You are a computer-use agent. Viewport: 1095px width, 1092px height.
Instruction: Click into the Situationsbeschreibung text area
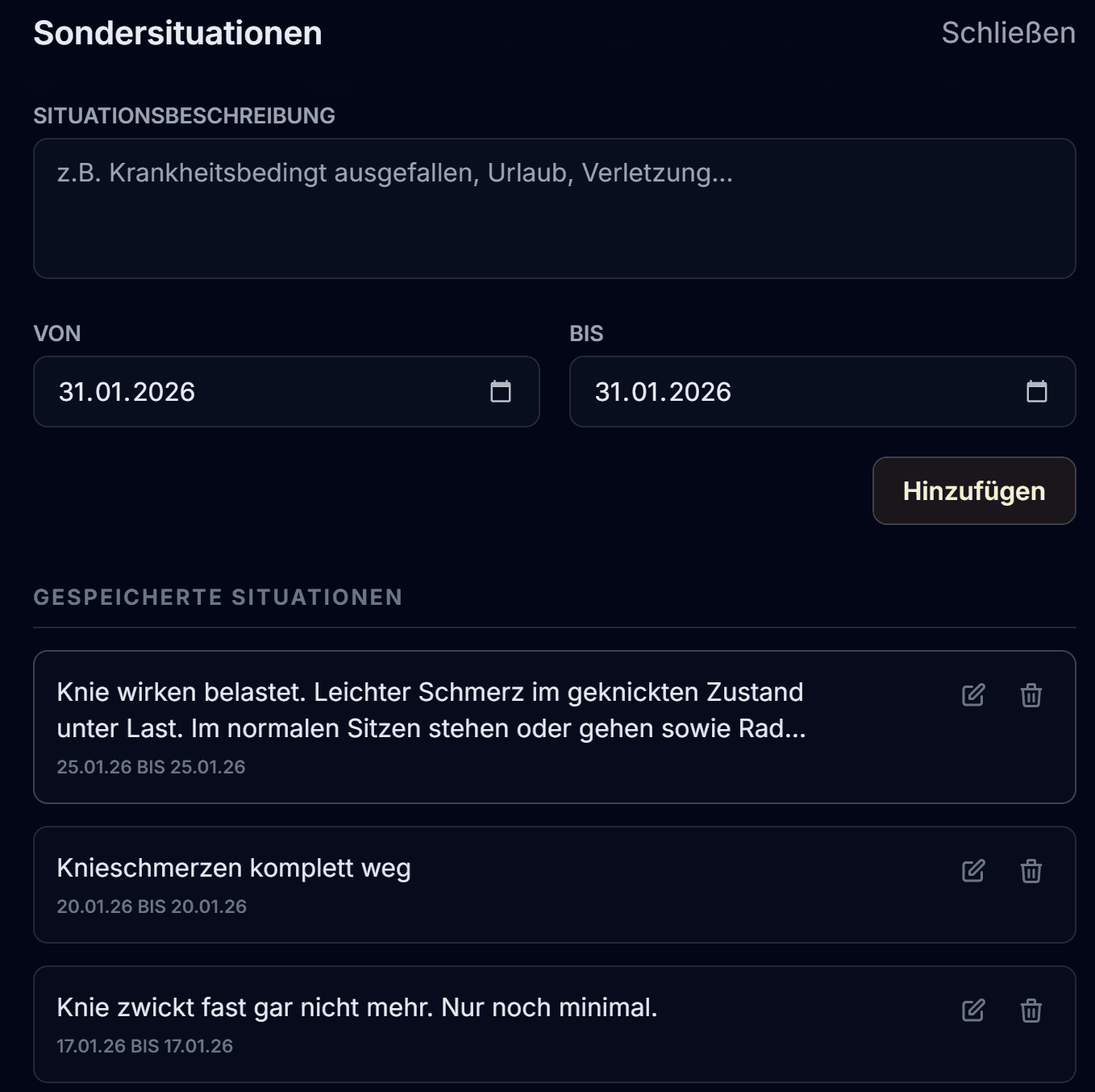pyautogui.click(x=555, y=208)
